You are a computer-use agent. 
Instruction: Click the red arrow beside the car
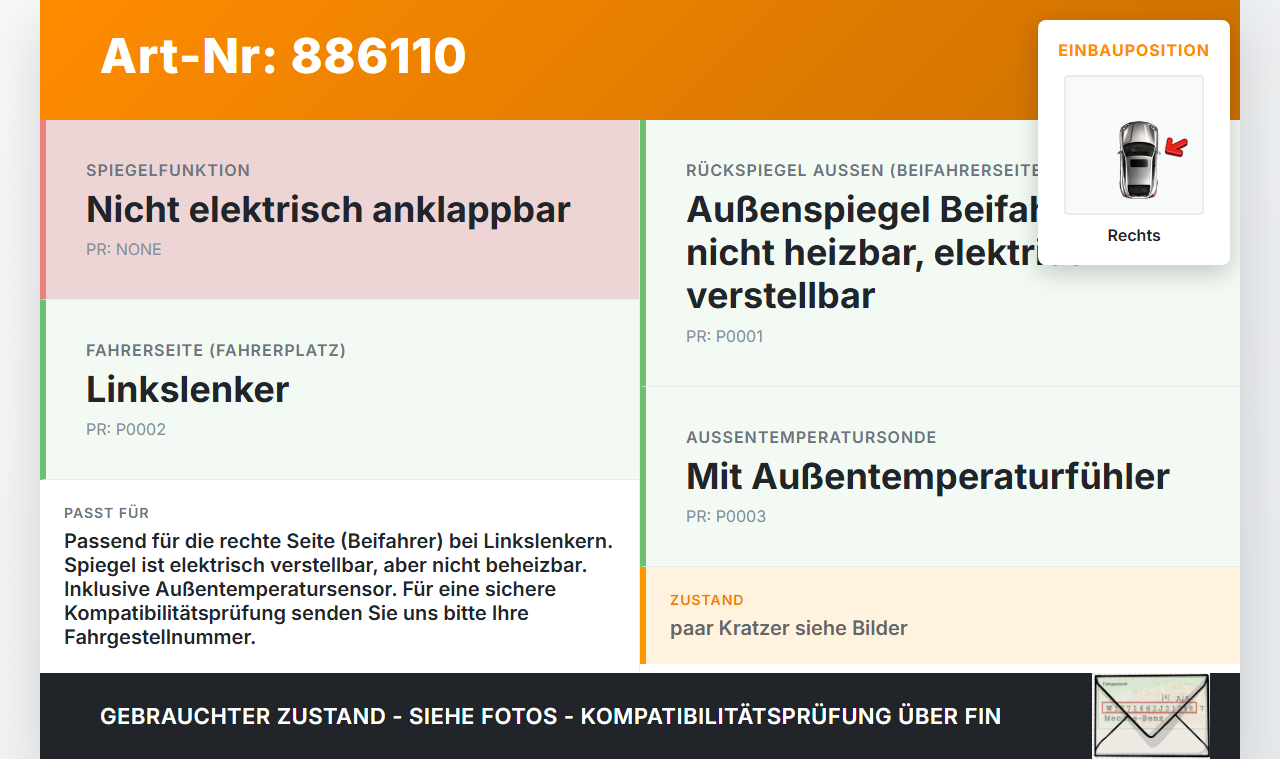point(1176,148)
